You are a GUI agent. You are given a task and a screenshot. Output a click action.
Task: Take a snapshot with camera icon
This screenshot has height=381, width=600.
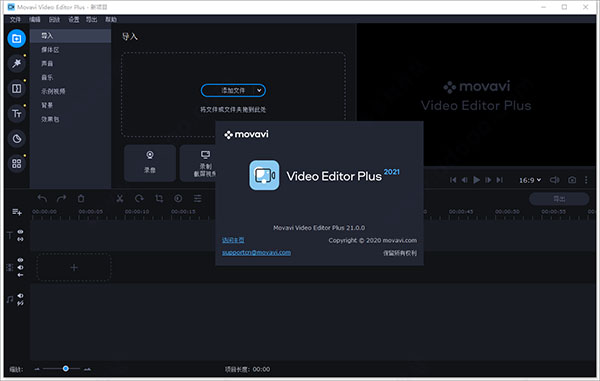[572, 180]
